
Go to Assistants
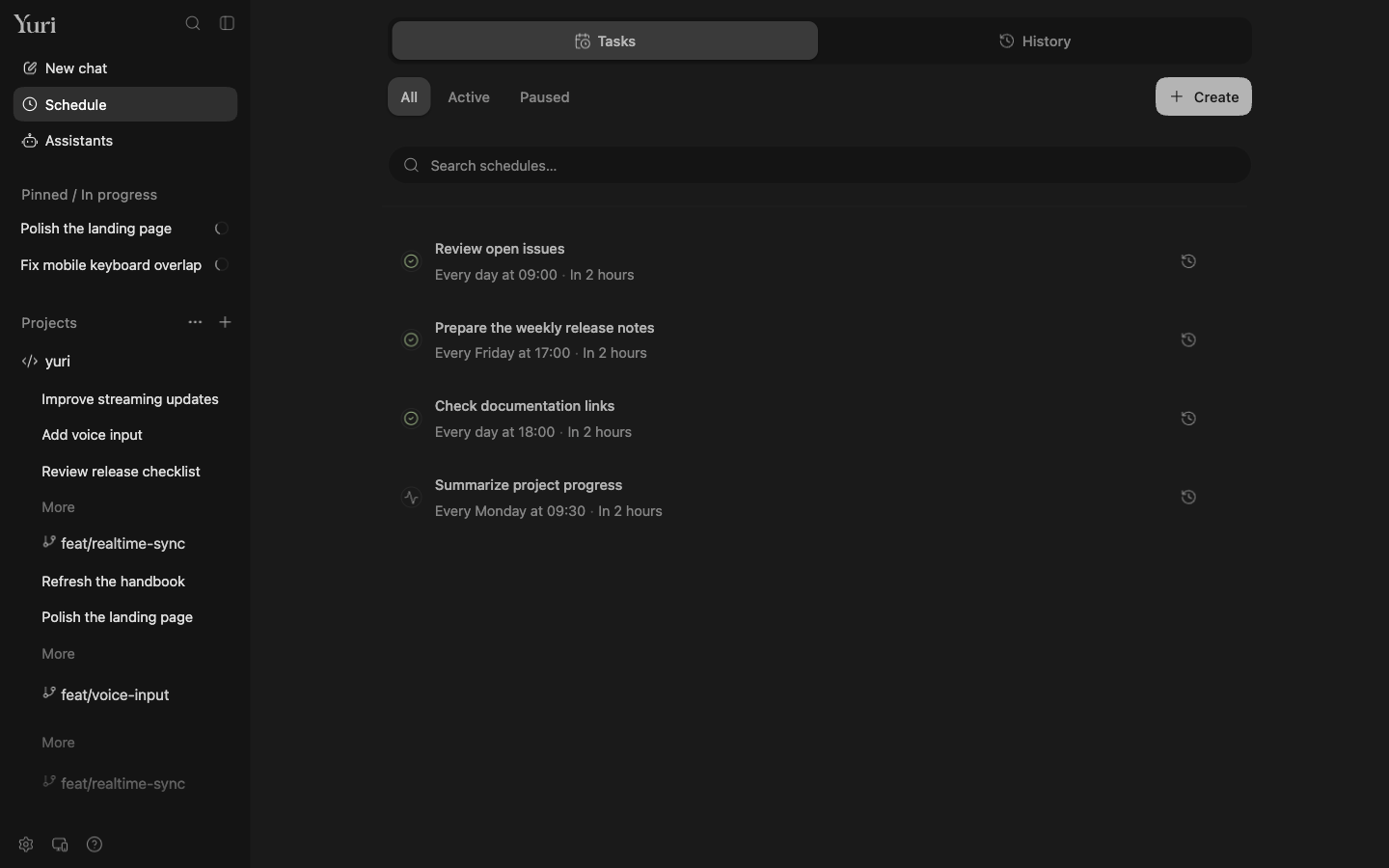[x=125, y=141]
